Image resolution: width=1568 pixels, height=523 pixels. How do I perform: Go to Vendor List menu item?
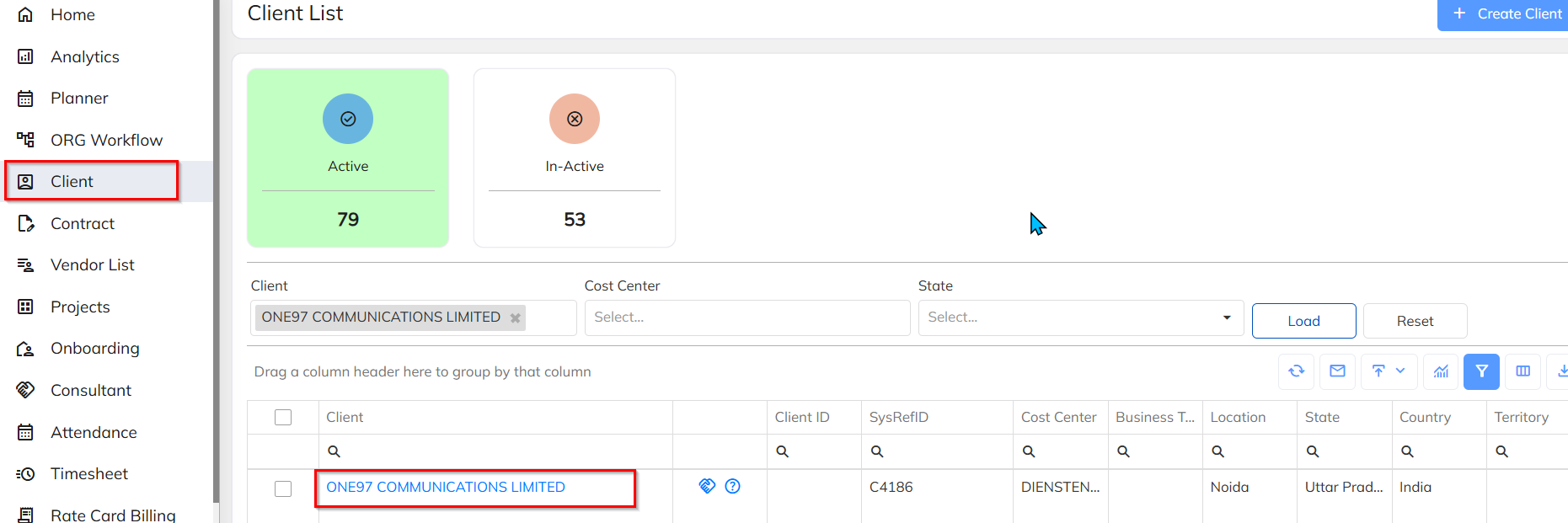(x=92, y=265)
